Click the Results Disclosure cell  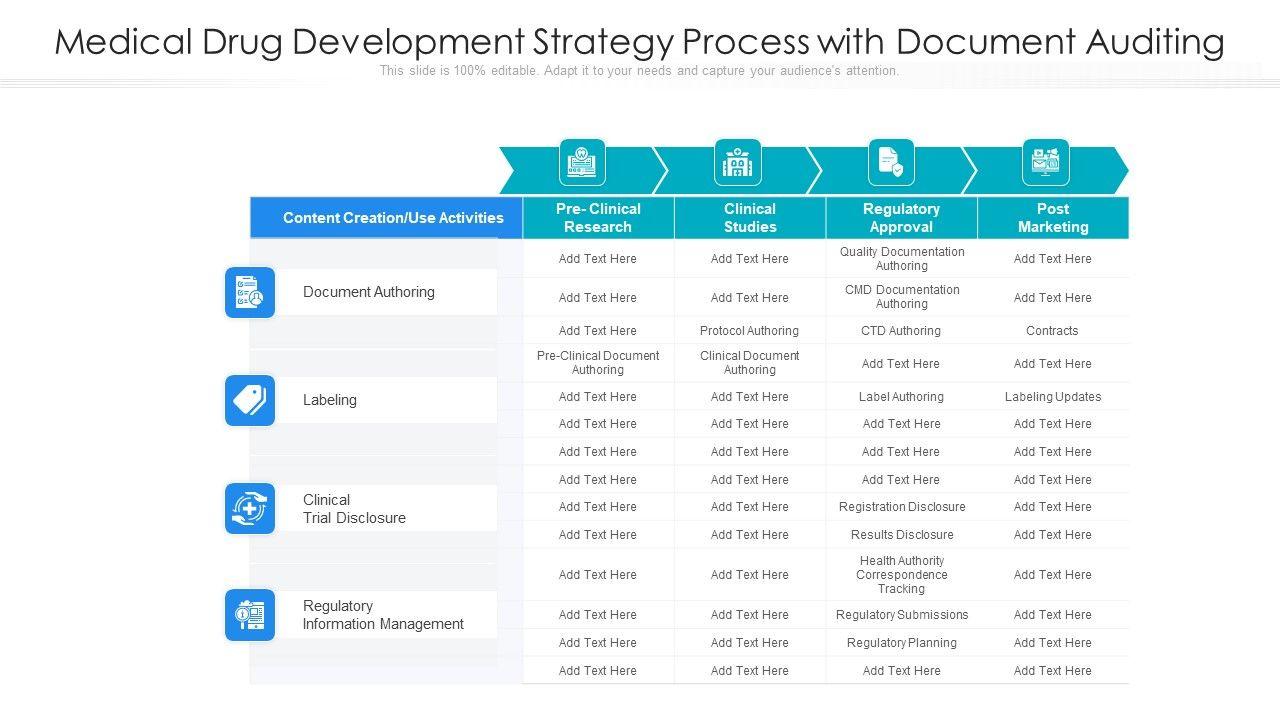[902, 535]
